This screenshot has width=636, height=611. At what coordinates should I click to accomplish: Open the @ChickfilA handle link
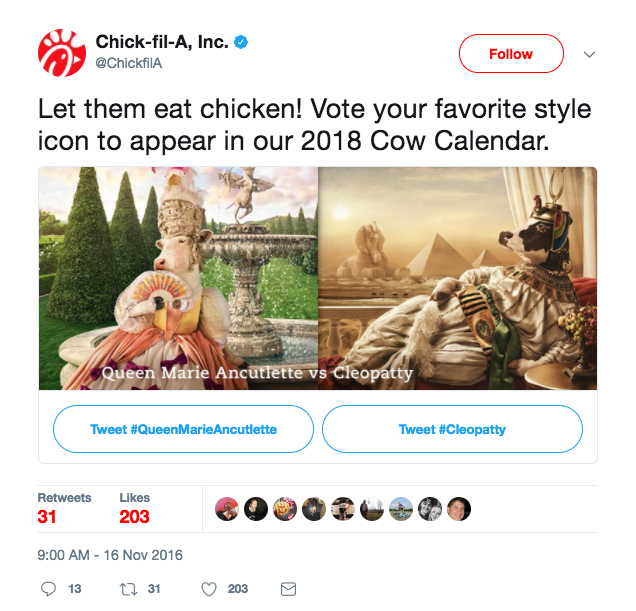tap(129, 63)
